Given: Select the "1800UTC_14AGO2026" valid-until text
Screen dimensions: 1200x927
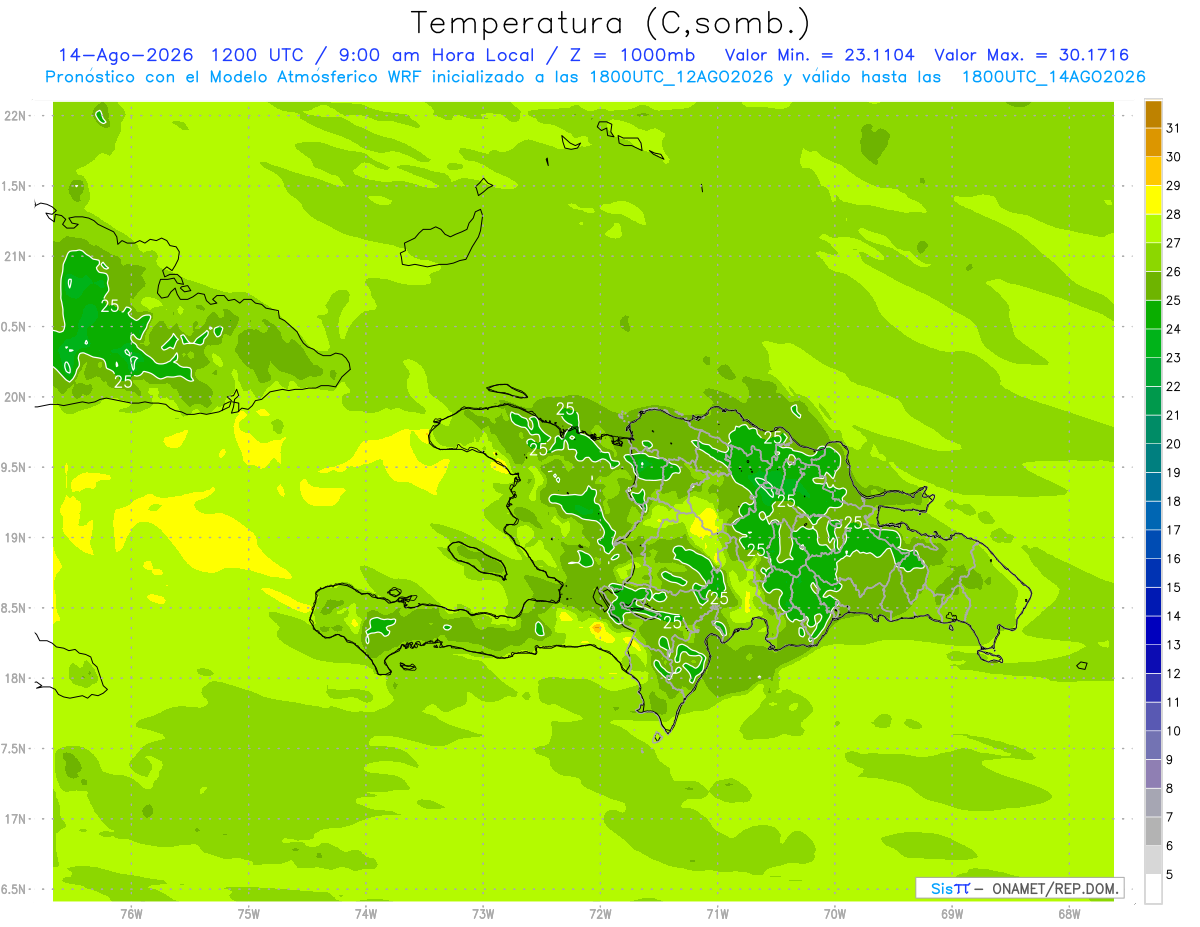Looking at the screenshot, I should [1053, 77].
